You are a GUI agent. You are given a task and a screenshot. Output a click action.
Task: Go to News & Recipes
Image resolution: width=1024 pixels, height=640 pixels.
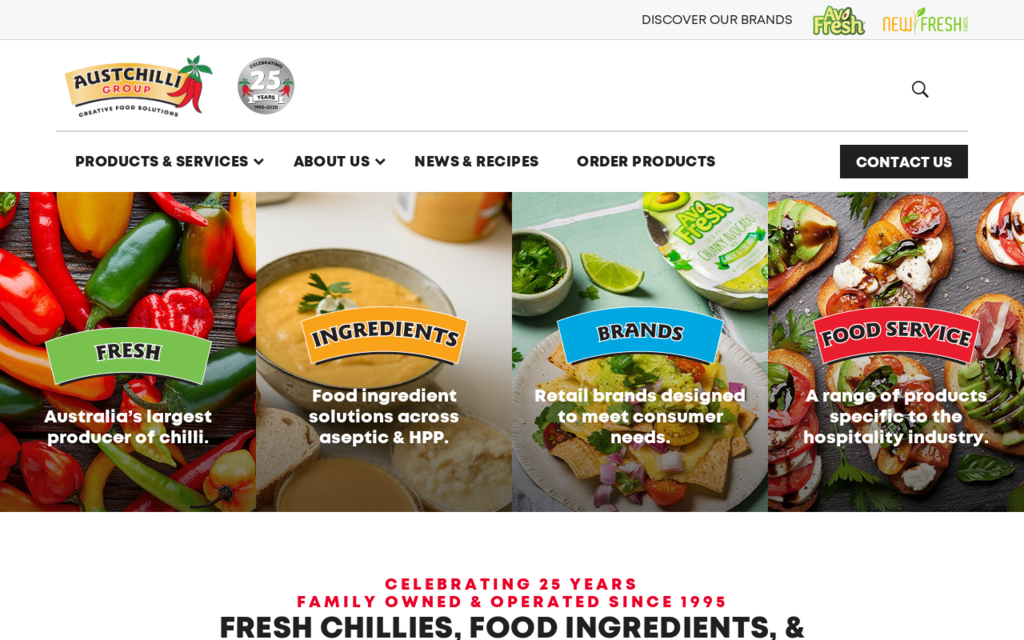click(x=476, y=161)
